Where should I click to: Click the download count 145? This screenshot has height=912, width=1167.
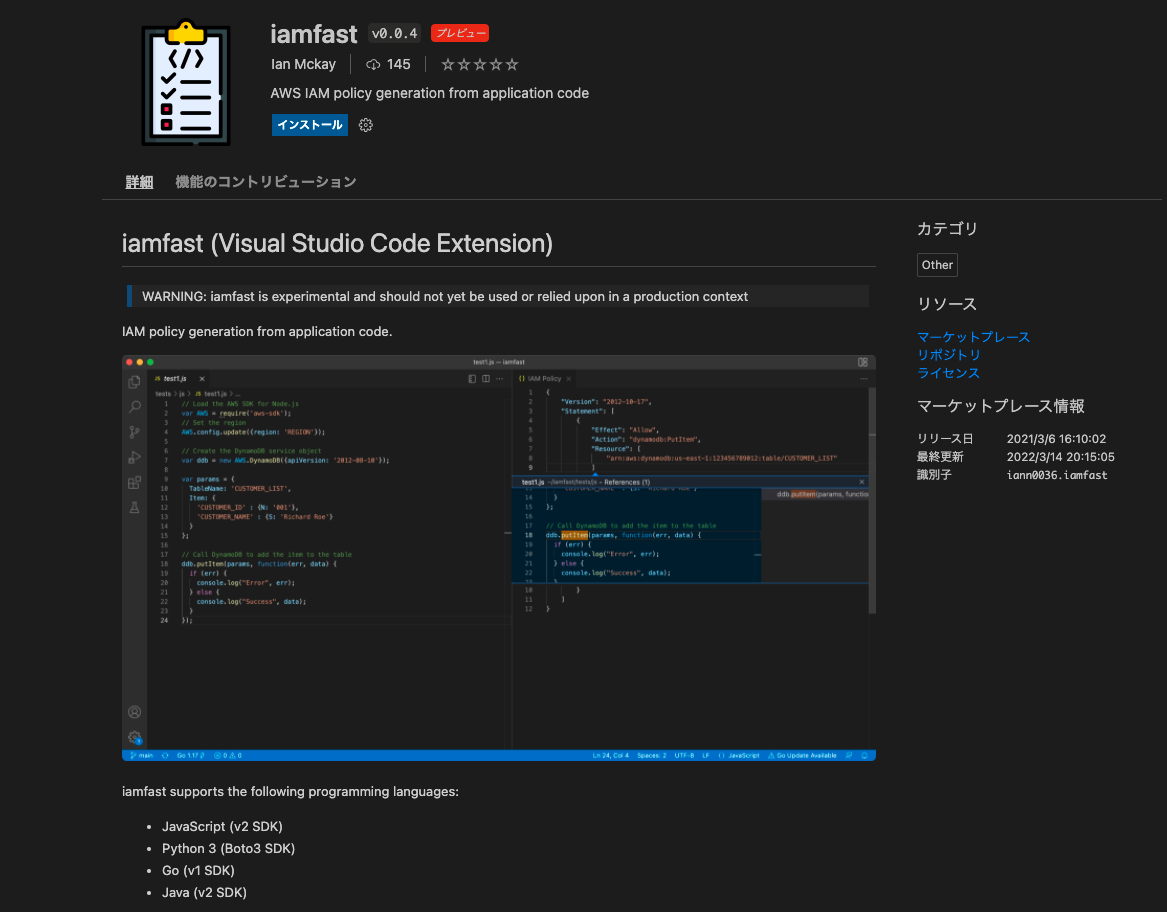click(399, 65)
